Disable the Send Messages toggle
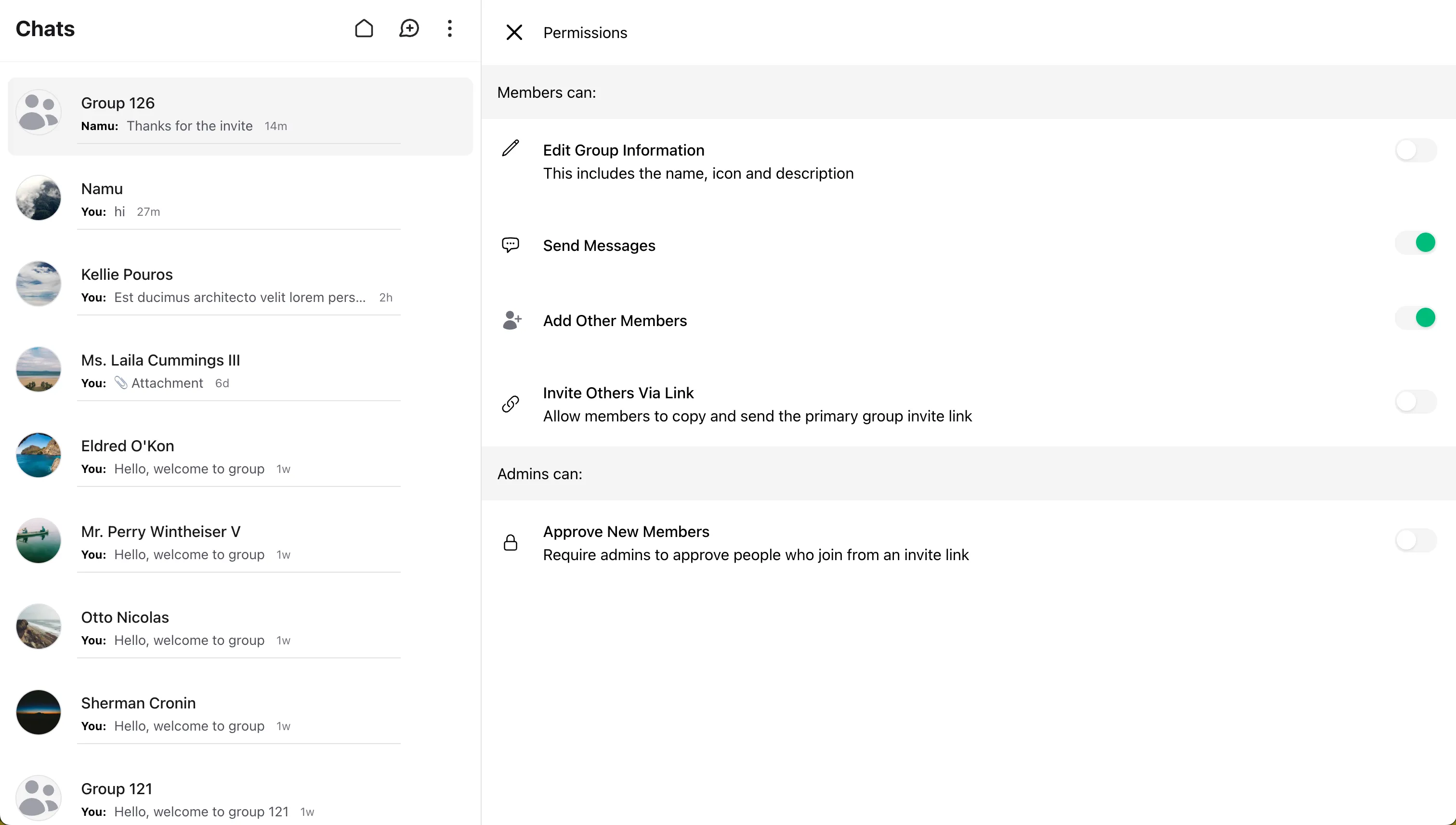Viewport: 1456px width, 825px height. click(1416, 243)
